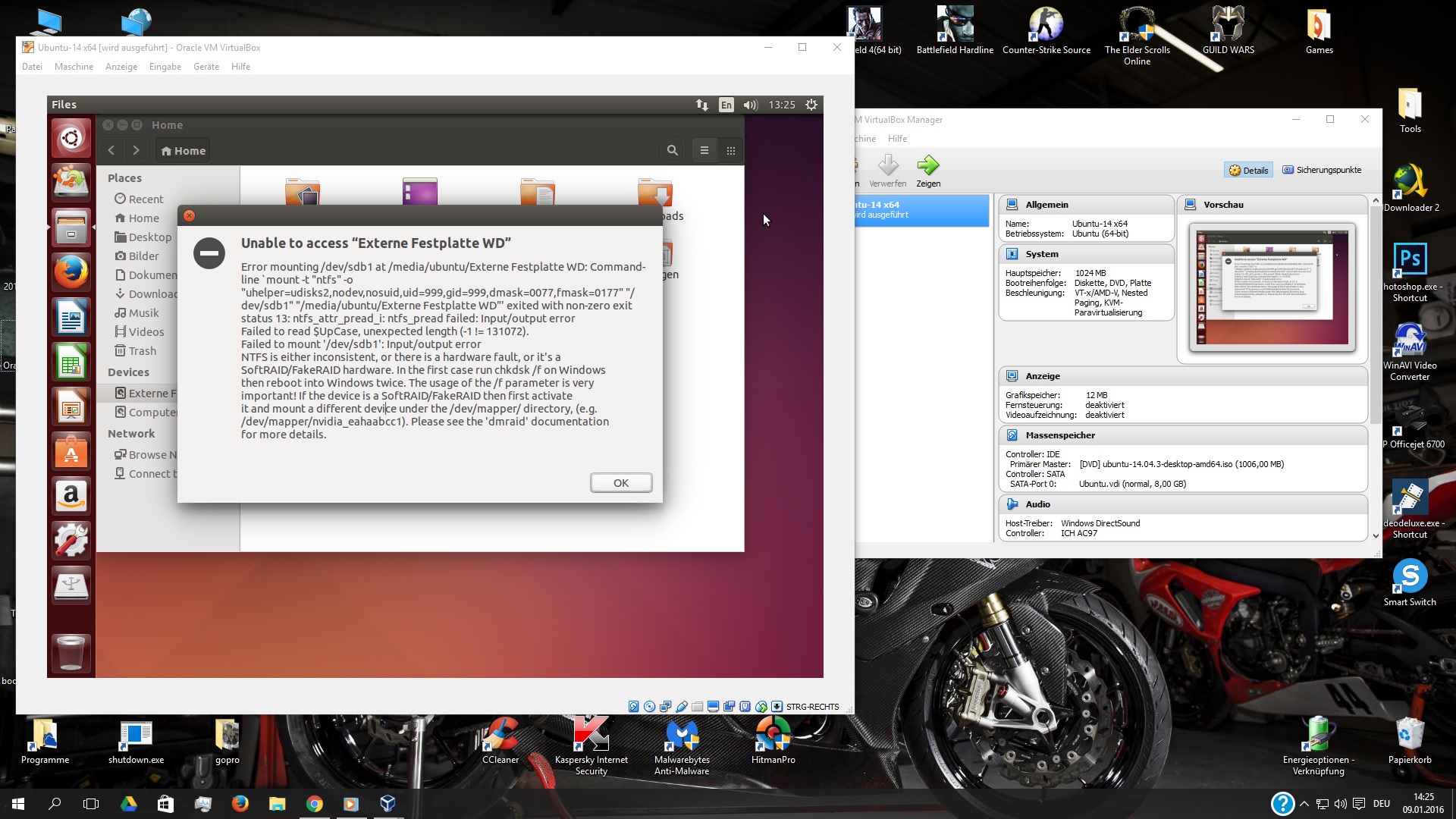
Task: Click the search icon in the Files toolbar
Action: [672, 151]
